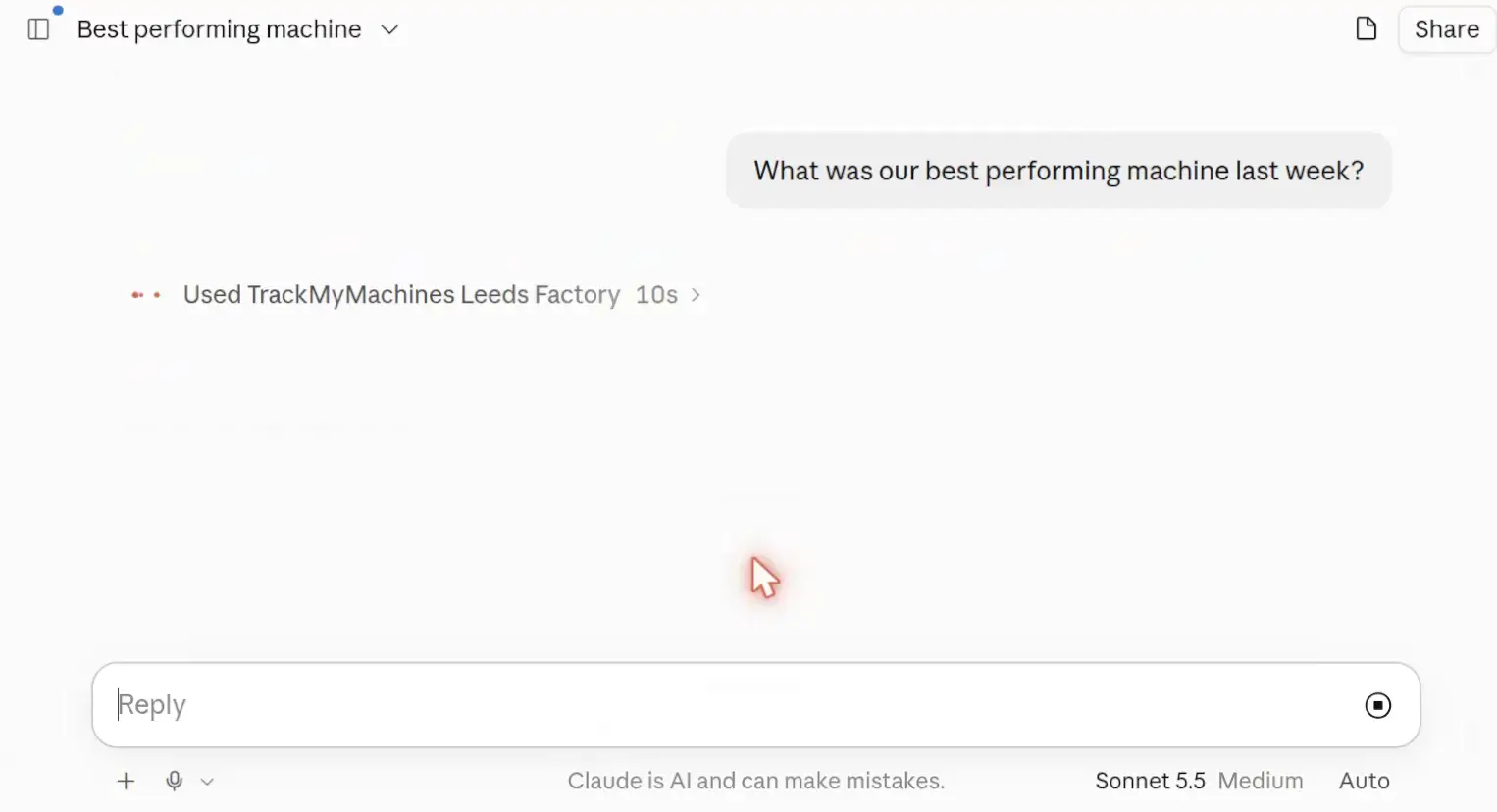
Task: Toggle the Auto mode option
Action: click(x=1365, y=781)
